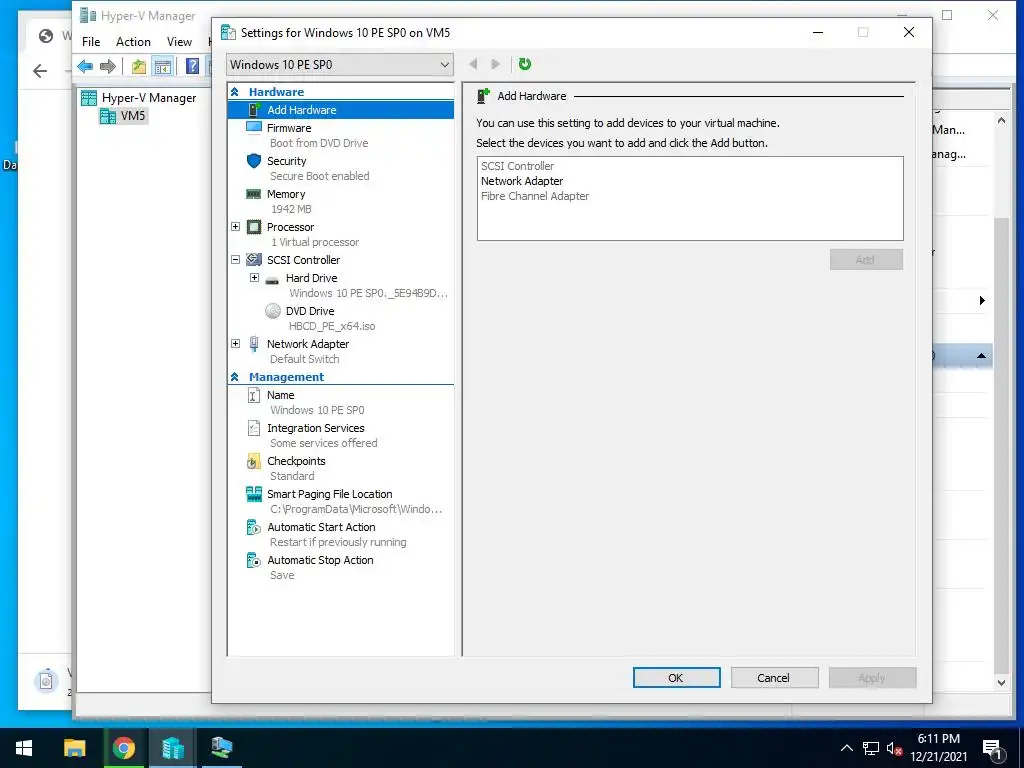Select Network Adapter in the device list
Image resolution: width=1024 pixels, height=768 pixels.
(522, 181)
